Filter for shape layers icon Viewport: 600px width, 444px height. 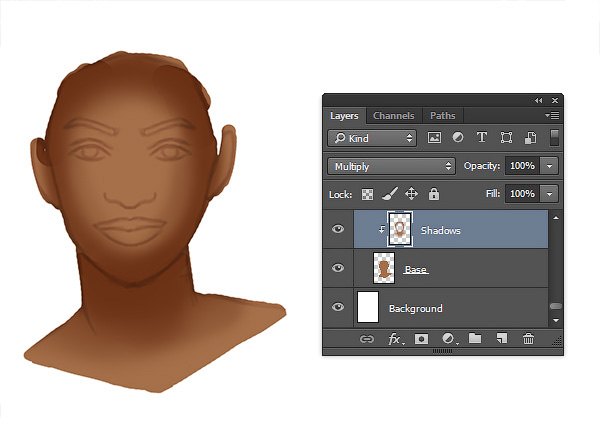(506, 137)
